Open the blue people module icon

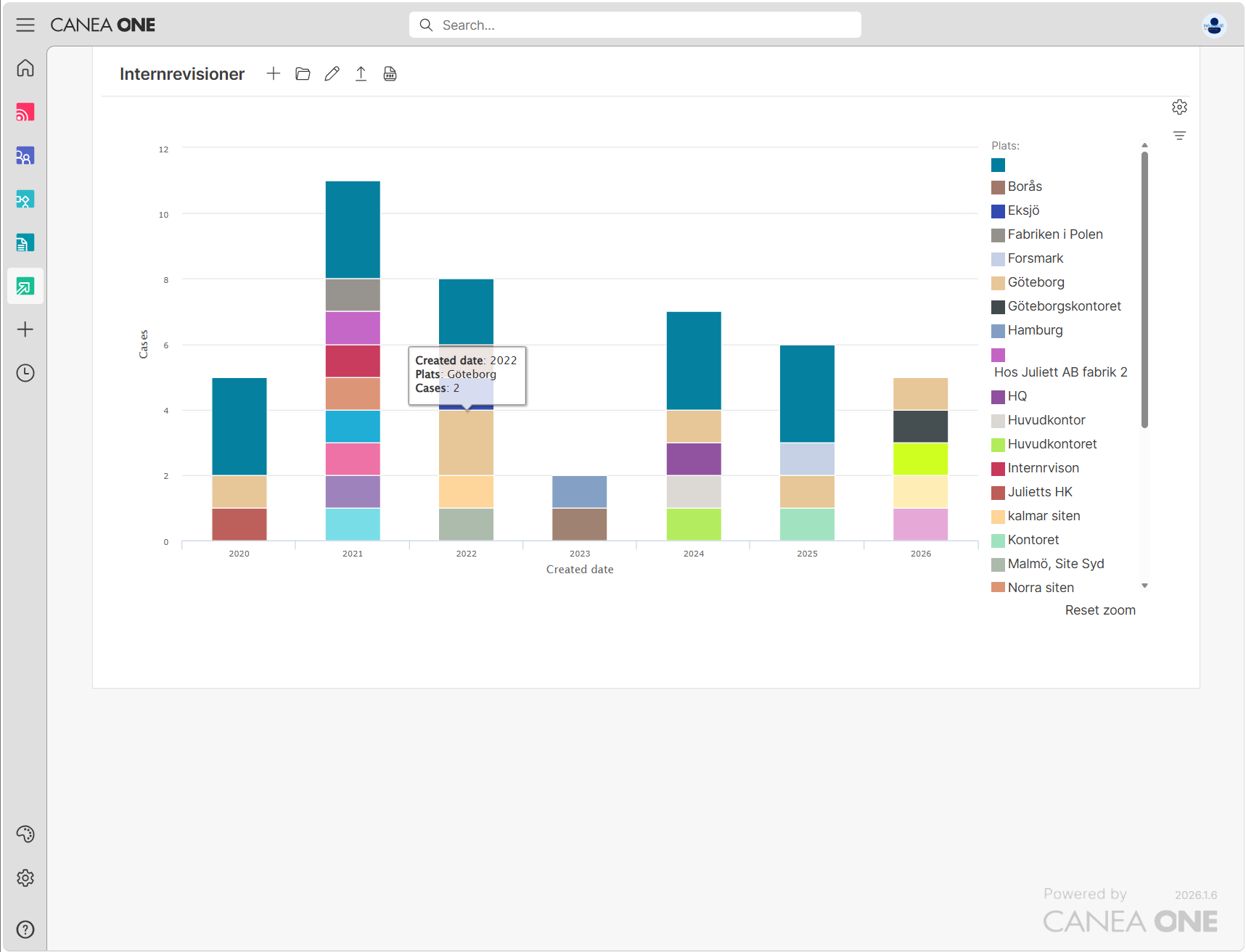pyautogui.click(x=25, y=155)
